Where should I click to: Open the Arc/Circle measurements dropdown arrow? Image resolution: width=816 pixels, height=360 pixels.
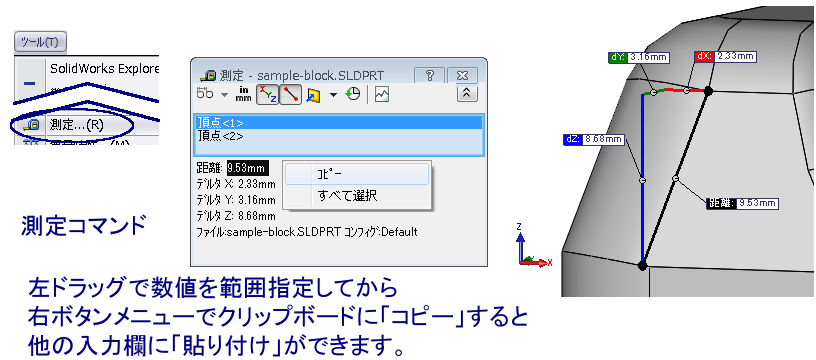(225, 95)
